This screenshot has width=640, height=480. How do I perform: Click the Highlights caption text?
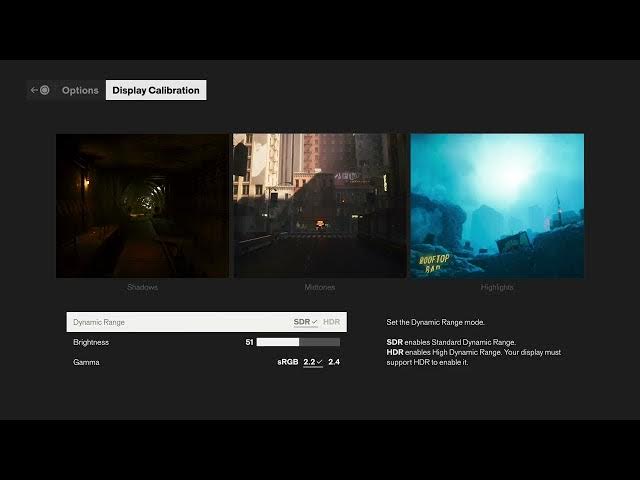click(497, 287)
